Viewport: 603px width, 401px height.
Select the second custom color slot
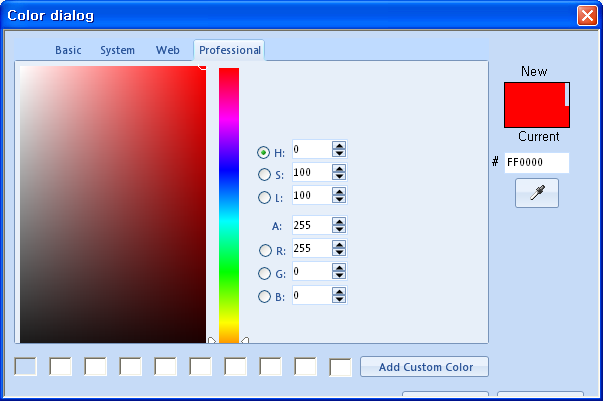pyautogui.click(x=60, y=366)
